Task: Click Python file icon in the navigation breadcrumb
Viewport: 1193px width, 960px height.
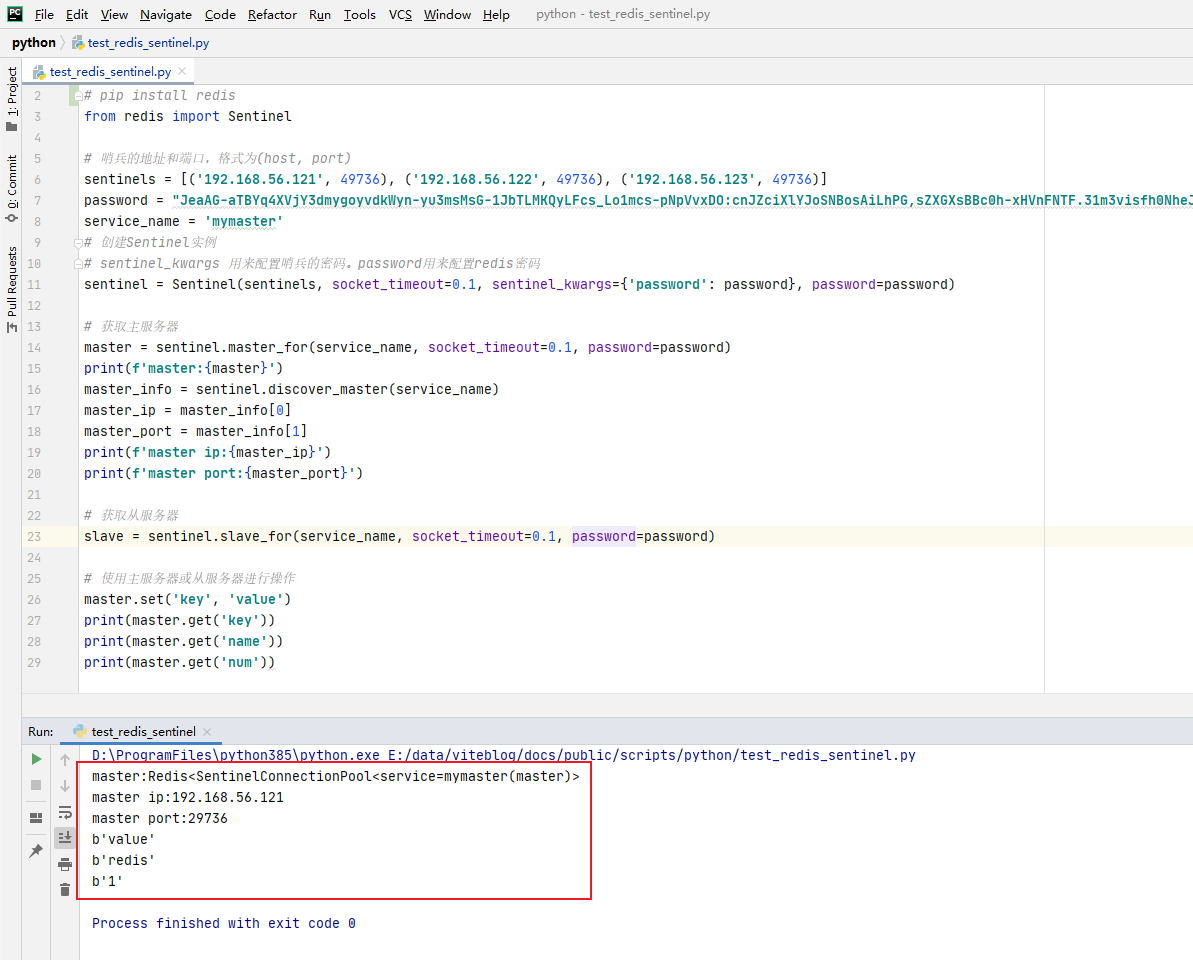Action: click(78, 43)
